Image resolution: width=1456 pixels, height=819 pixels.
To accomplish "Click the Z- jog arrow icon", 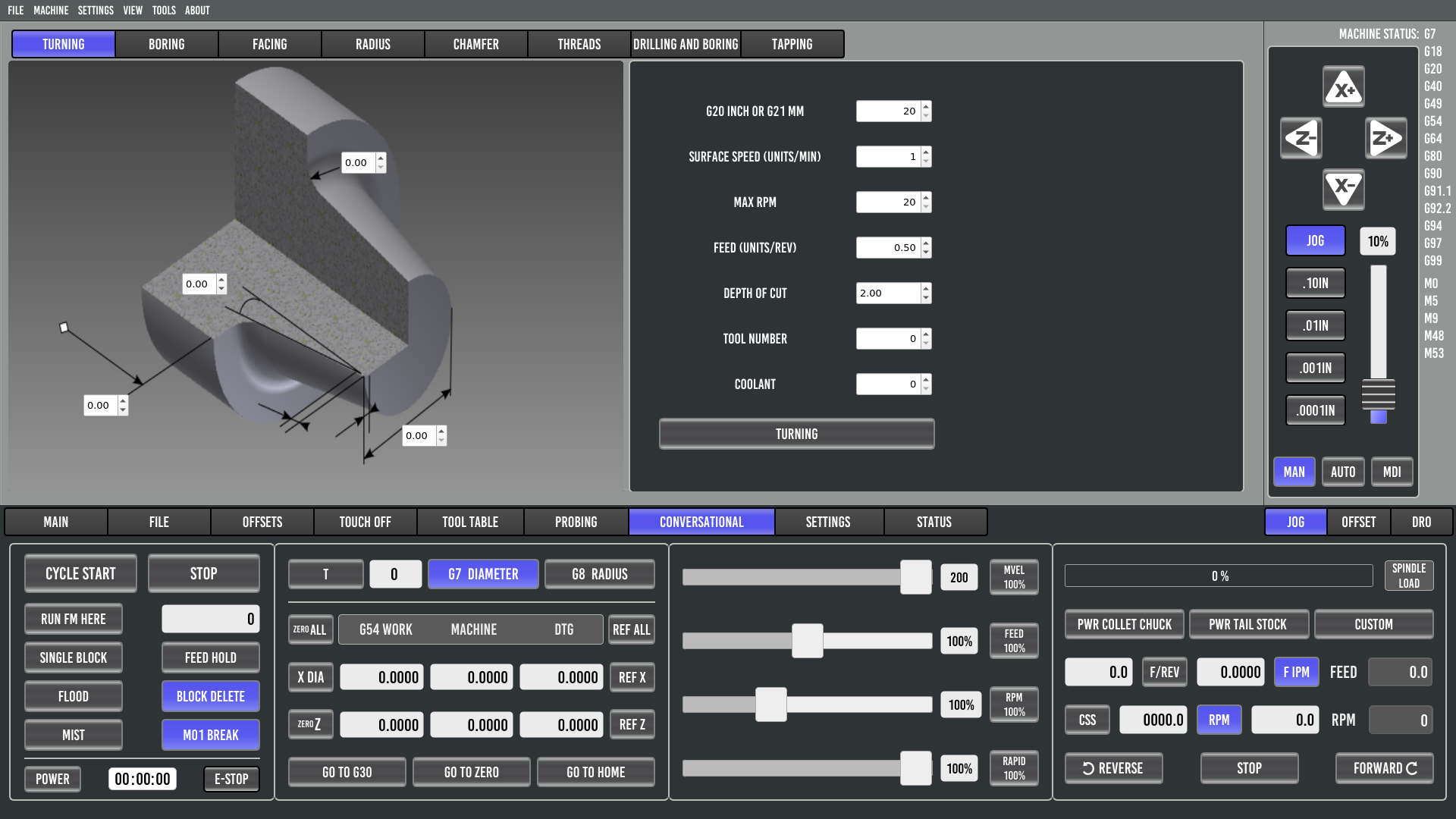I will (x=1301, y=138).
